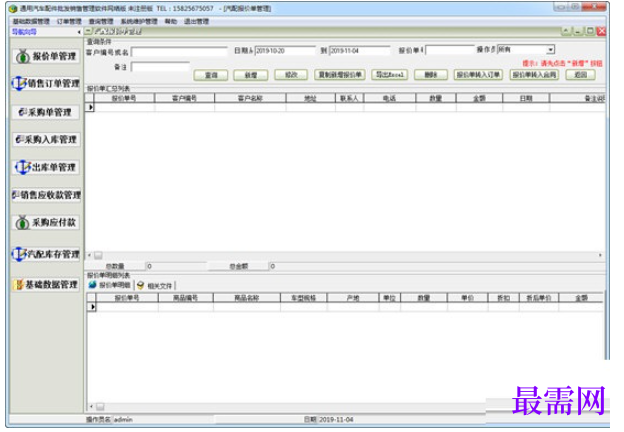Open 出库单管理 in the sidebar

coord(46,167)
